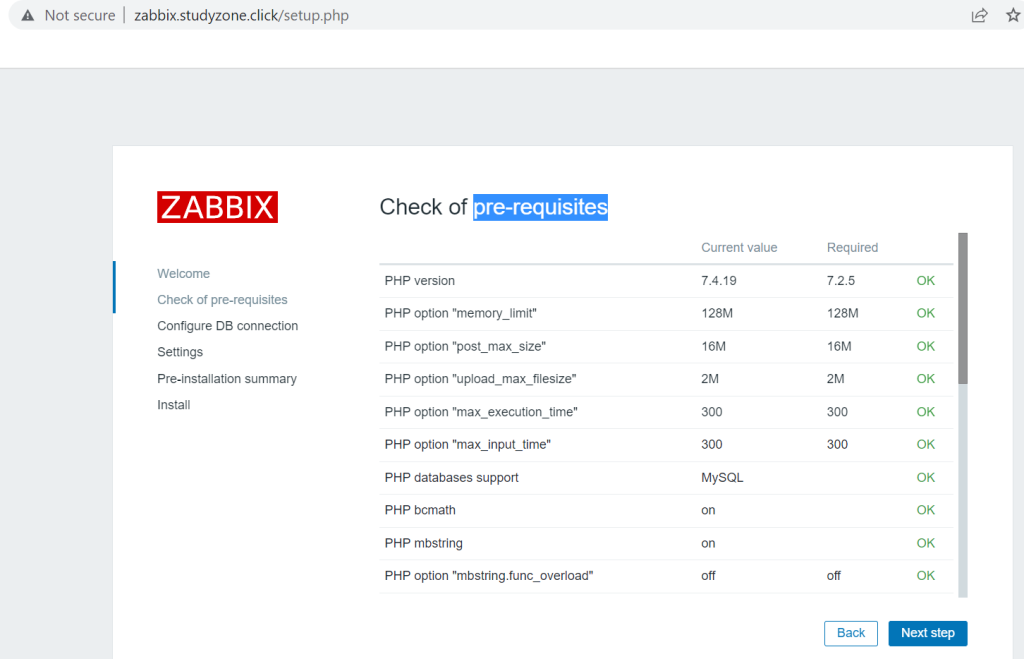The height and width of the screenshot is (659, 1024).
Task: Click the Next step button
Action: click(x=927, y=633)
